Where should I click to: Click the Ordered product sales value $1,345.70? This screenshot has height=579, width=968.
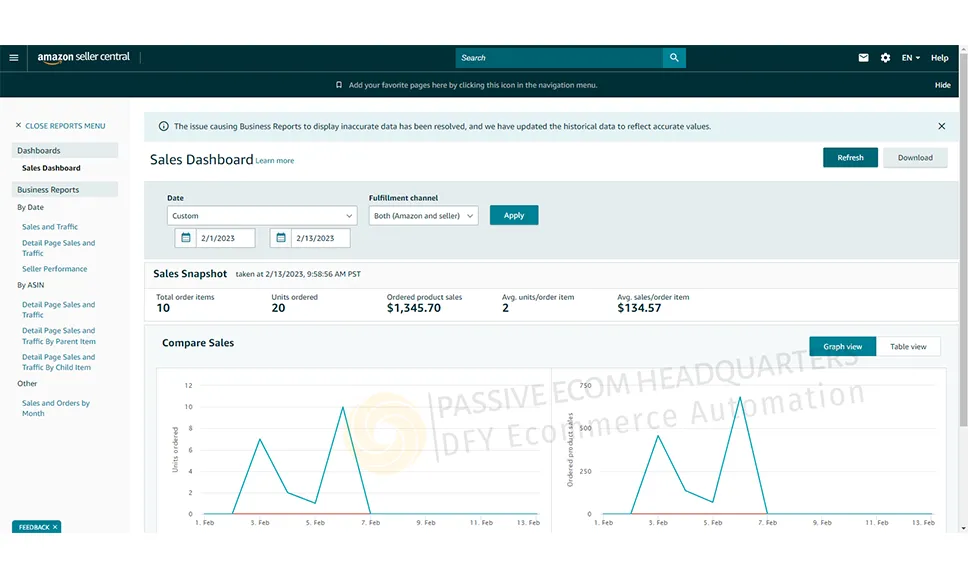(x=414, y=308)
